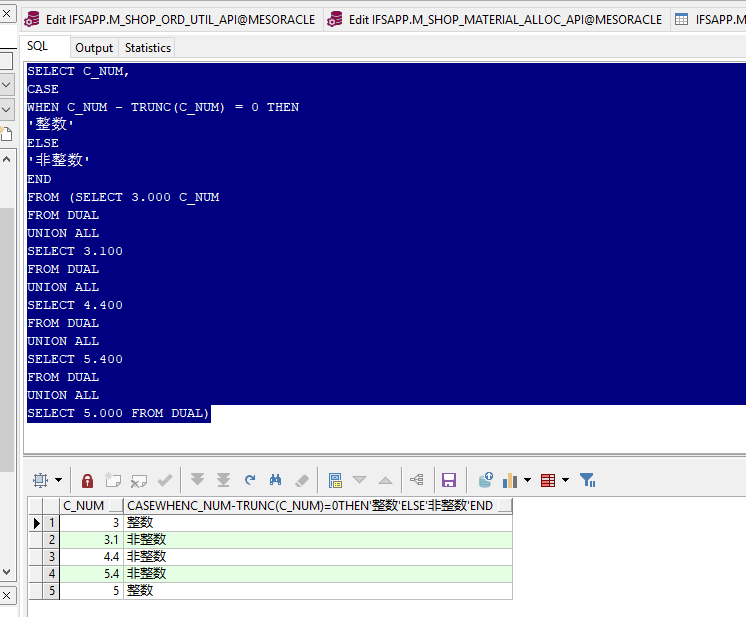Viewport: 746px width, 617px height.
Task: Open the chart options dropdown arrow
Action: click(x=528, y=480)
